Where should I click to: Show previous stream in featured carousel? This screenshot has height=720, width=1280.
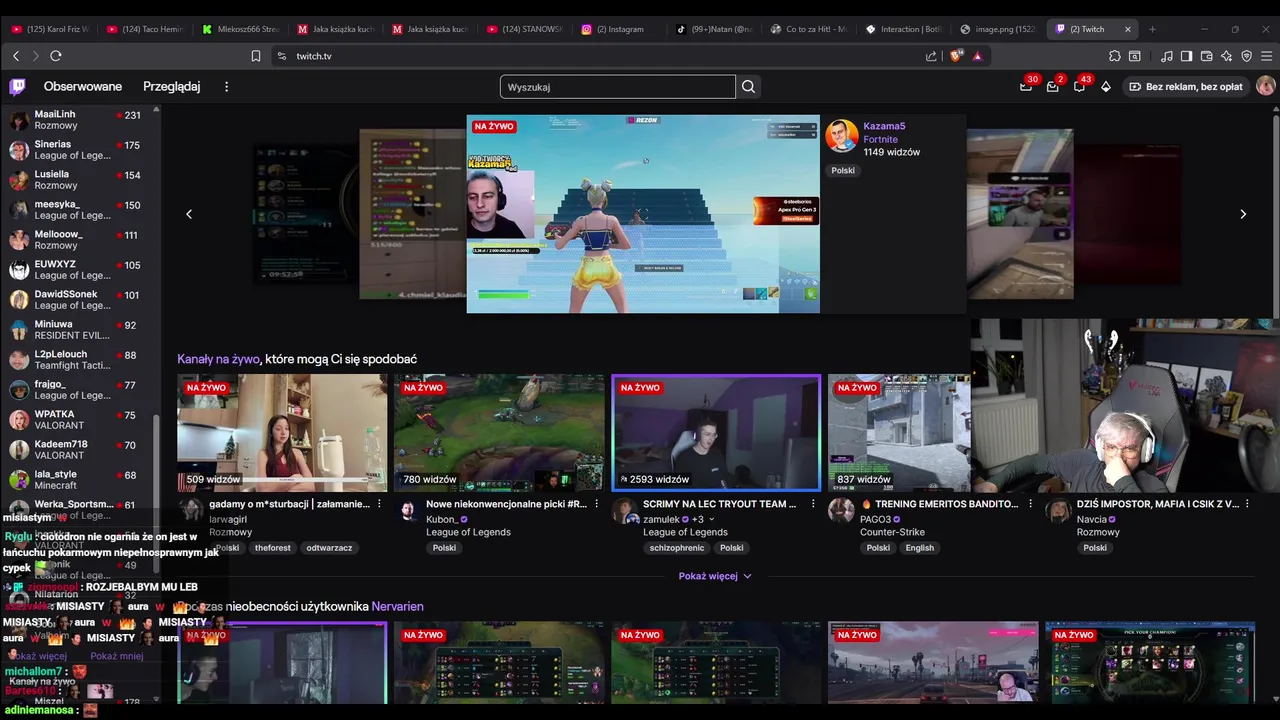189,214
